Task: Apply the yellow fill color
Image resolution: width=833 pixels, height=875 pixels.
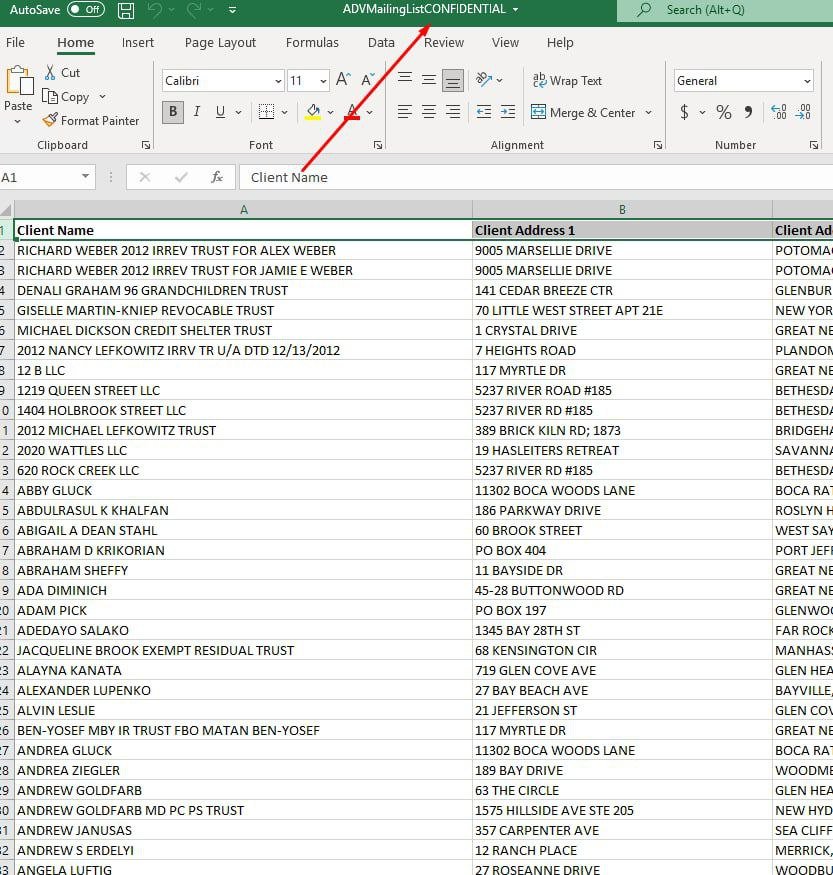Action: (x=313, y=112)
